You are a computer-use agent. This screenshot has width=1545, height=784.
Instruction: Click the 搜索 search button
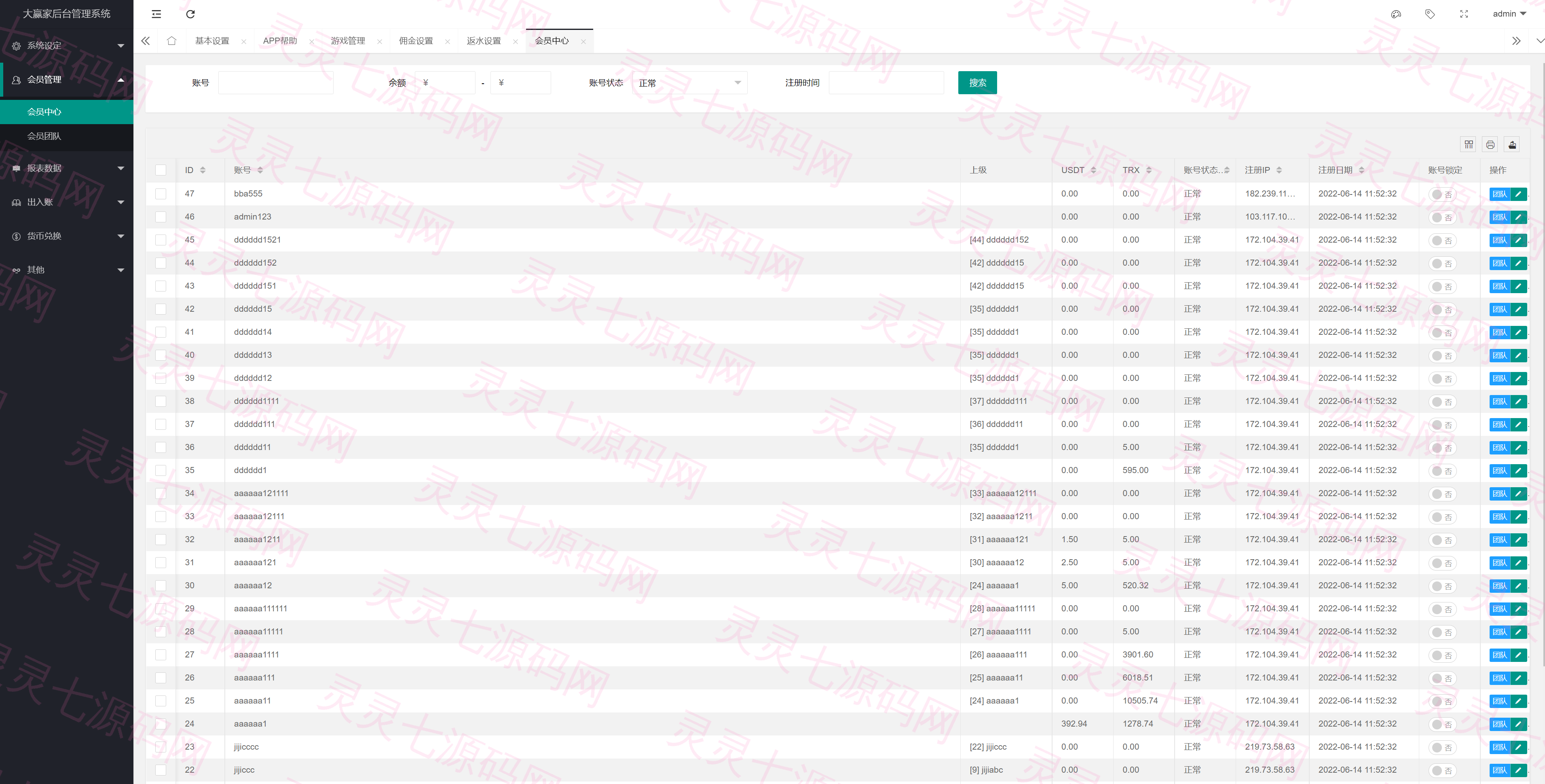[978, 83]
